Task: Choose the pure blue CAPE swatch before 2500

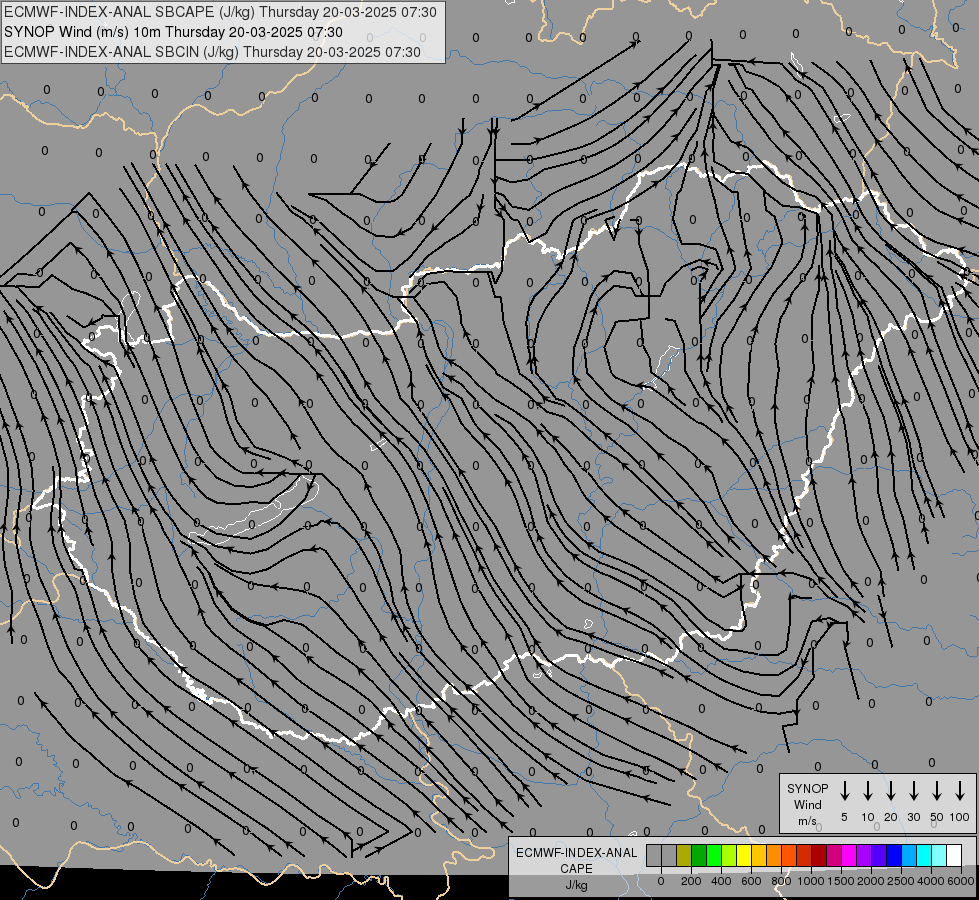Action: tap(893, 855)
